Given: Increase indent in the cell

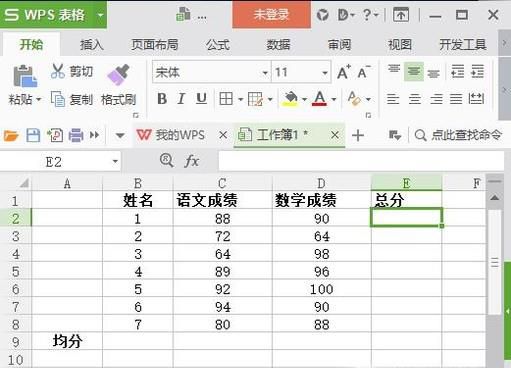Looking at the screenshot, I should 477,71.
